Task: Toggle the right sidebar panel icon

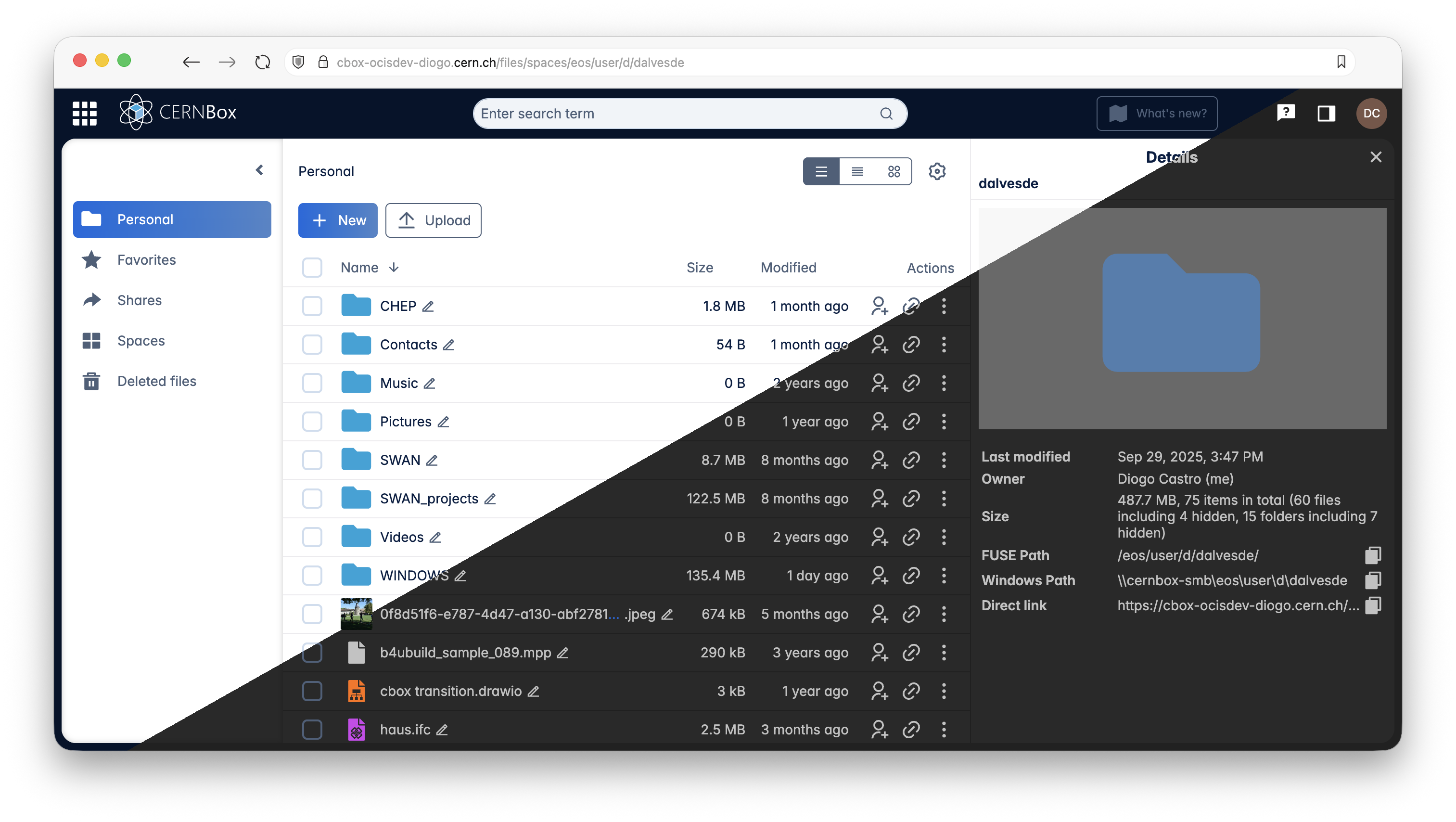Action: point(1326,113)
